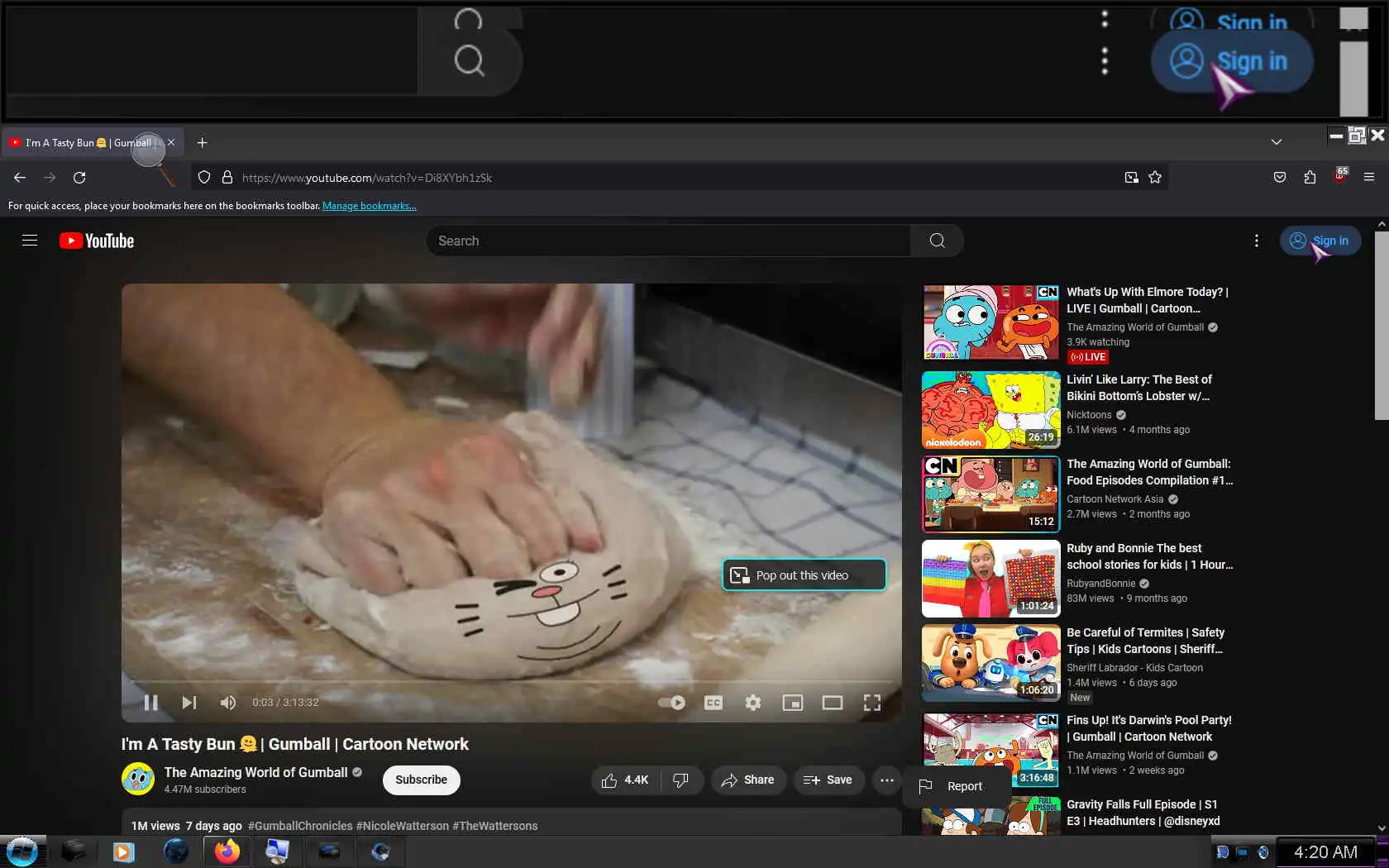The image size is (1389, 868).
Task: Mute the video volume
Action: point(228,703)
